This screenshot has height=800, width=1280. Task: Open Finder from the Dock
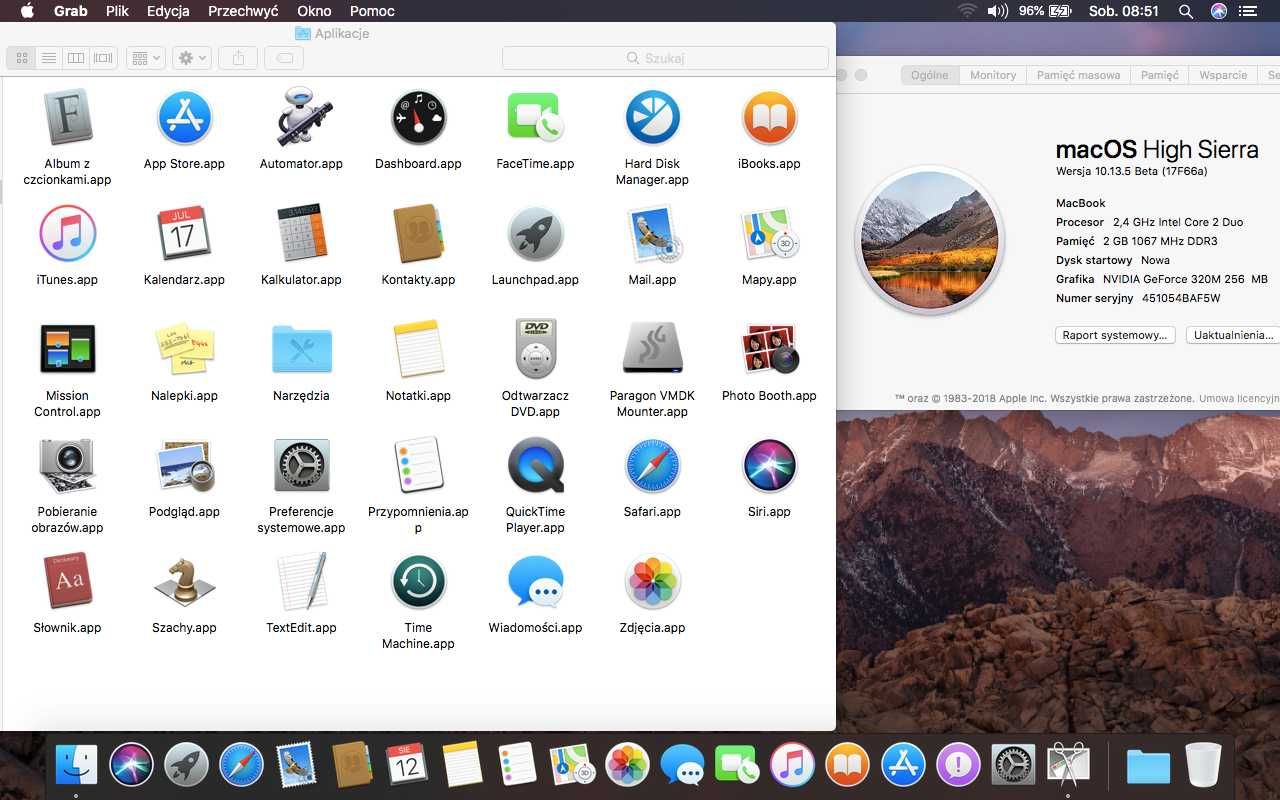(x=76, y=766)
